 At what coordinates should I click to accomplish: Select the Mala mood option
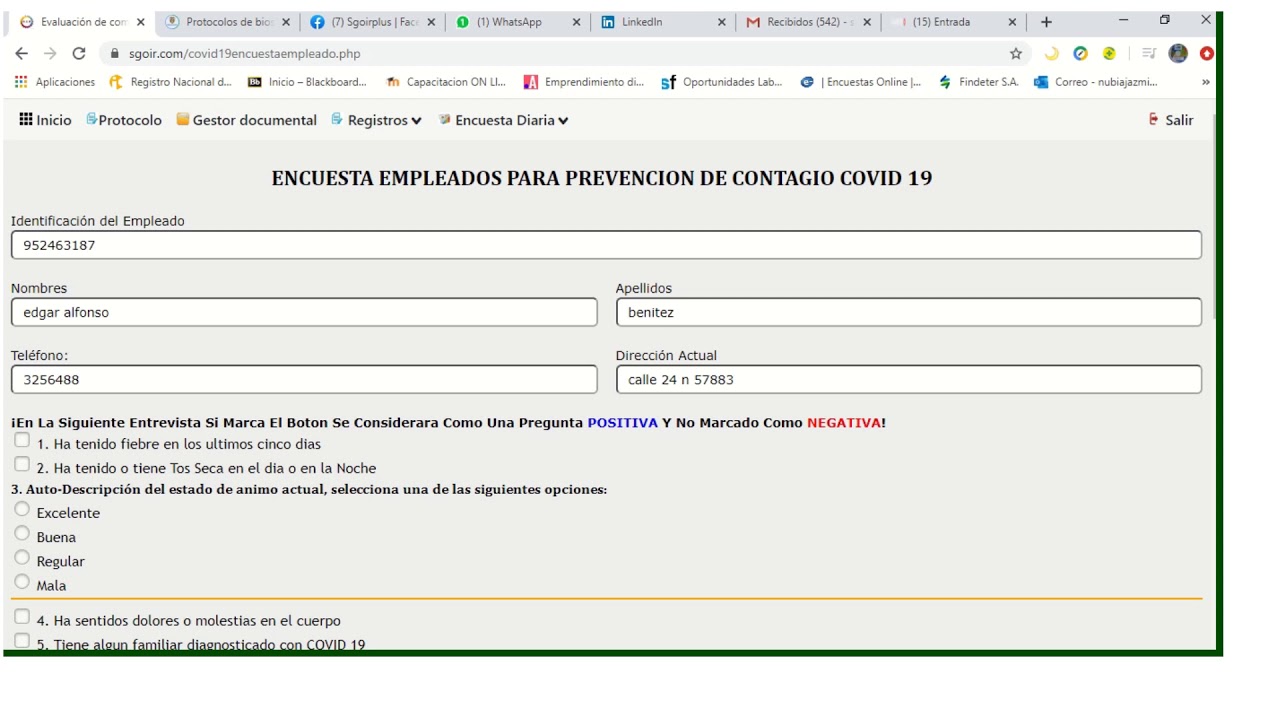[22, 581]
